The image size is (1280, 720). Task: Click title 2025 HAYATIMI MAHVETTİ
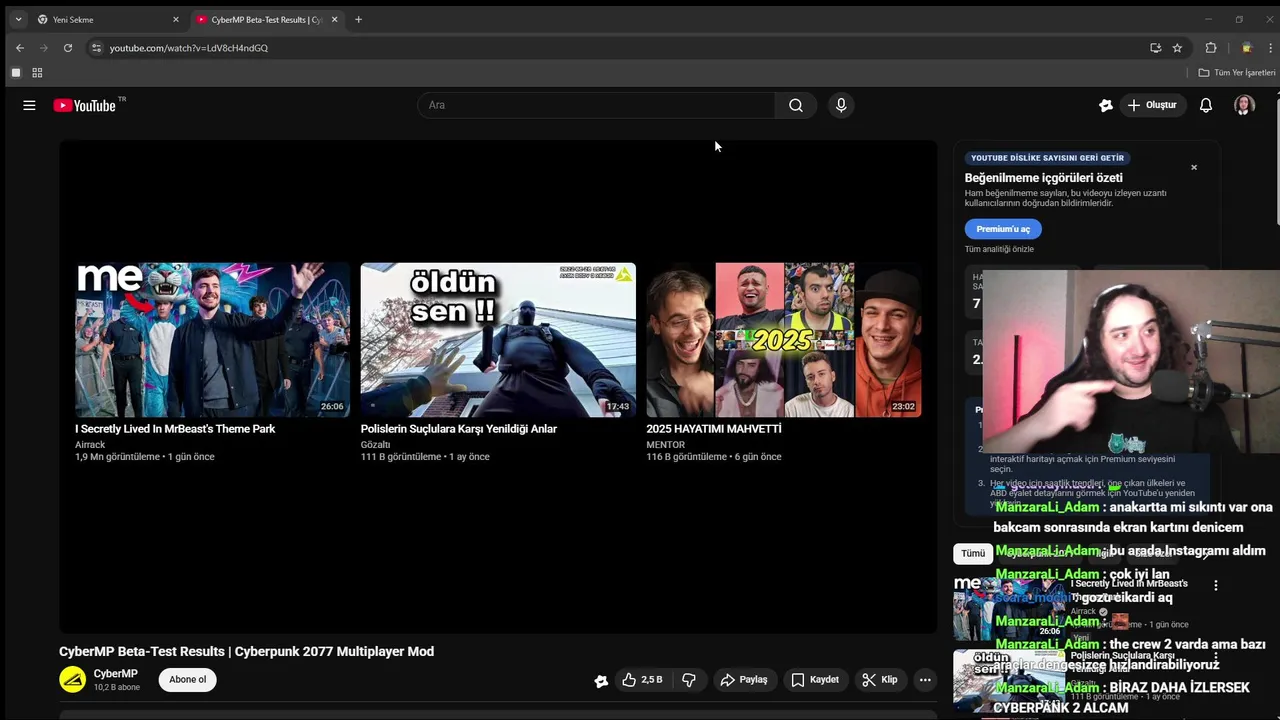(x=714, y=429)
